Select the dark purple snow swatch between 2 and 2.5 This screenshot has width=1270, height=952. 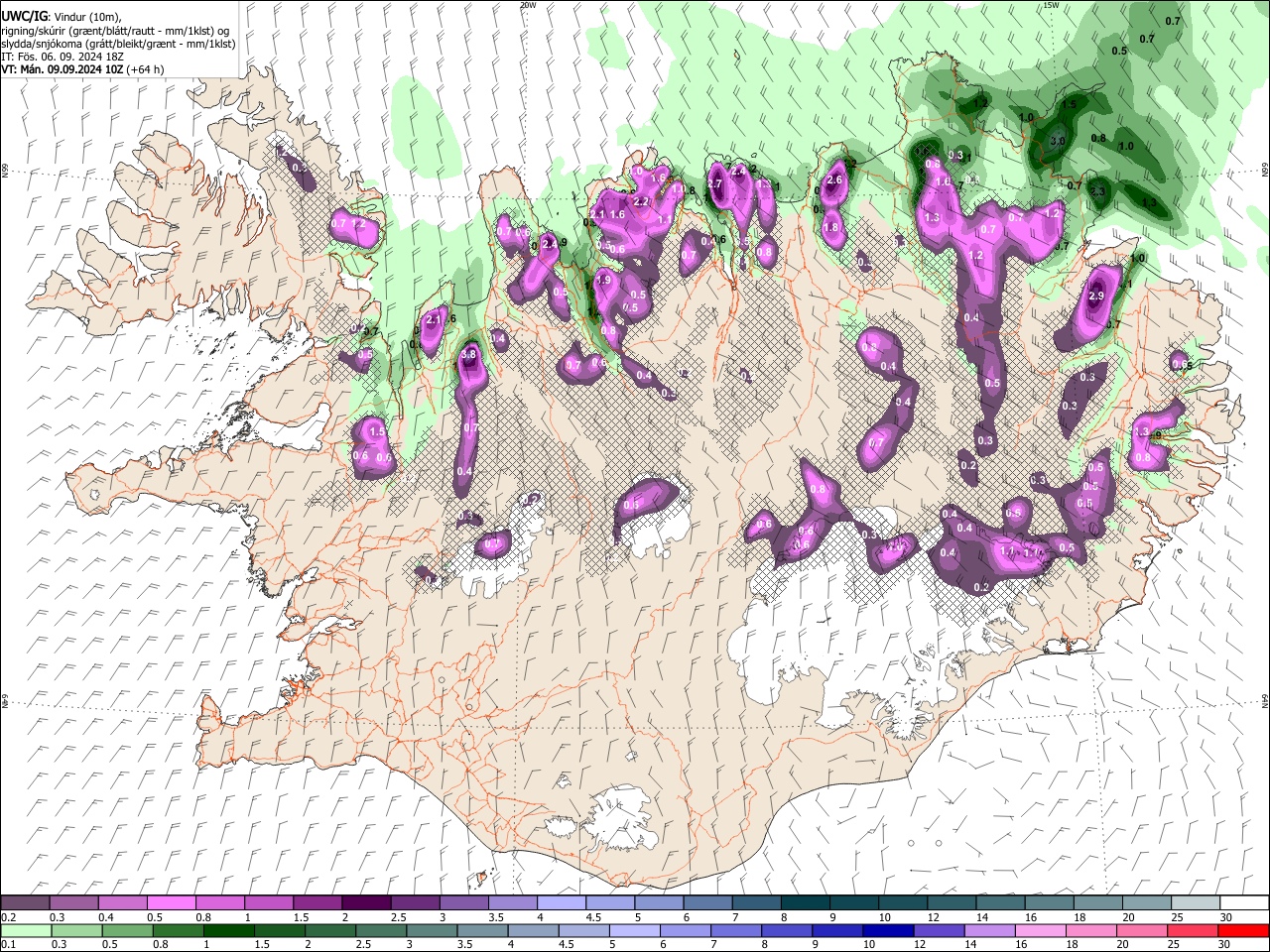(366, 903)
